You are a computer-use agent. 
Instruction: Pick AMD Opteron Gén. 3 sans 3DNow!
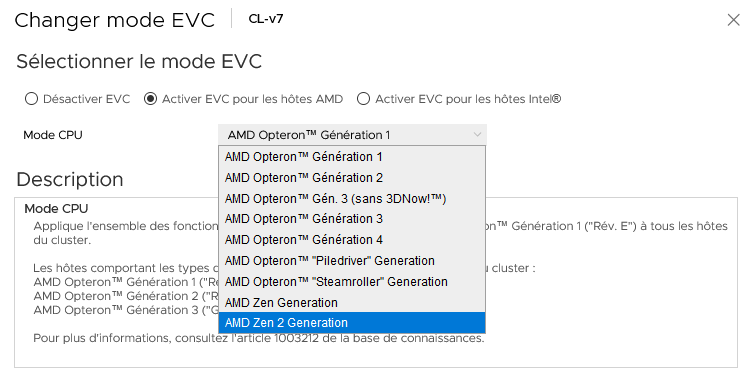point(352,199)
